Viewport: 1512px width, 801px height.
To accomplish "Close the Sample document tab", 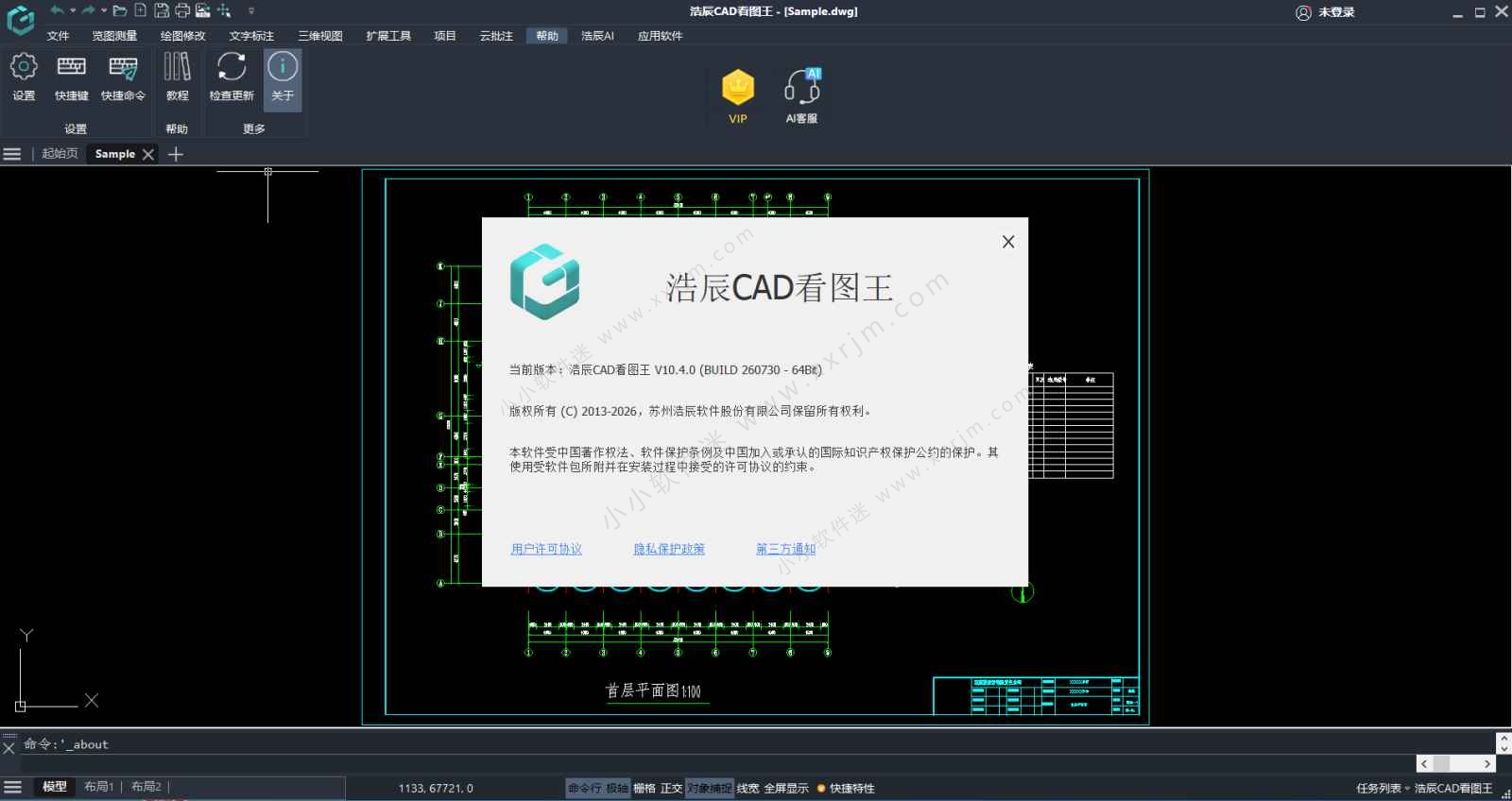I will pyautogui.click(x=148, y=154).
